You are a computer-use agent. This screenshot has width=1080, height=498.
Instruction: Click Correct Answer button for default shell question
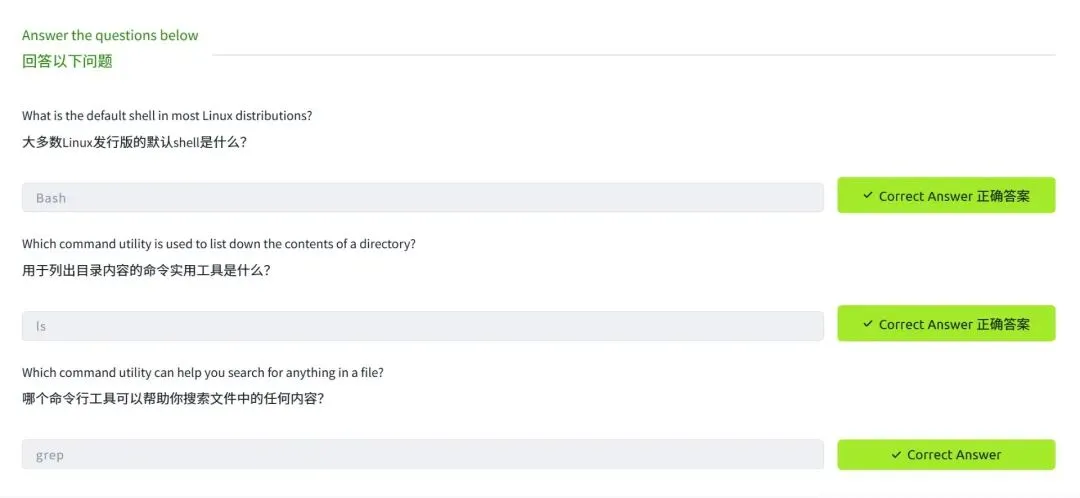click(x=946, y=195)
